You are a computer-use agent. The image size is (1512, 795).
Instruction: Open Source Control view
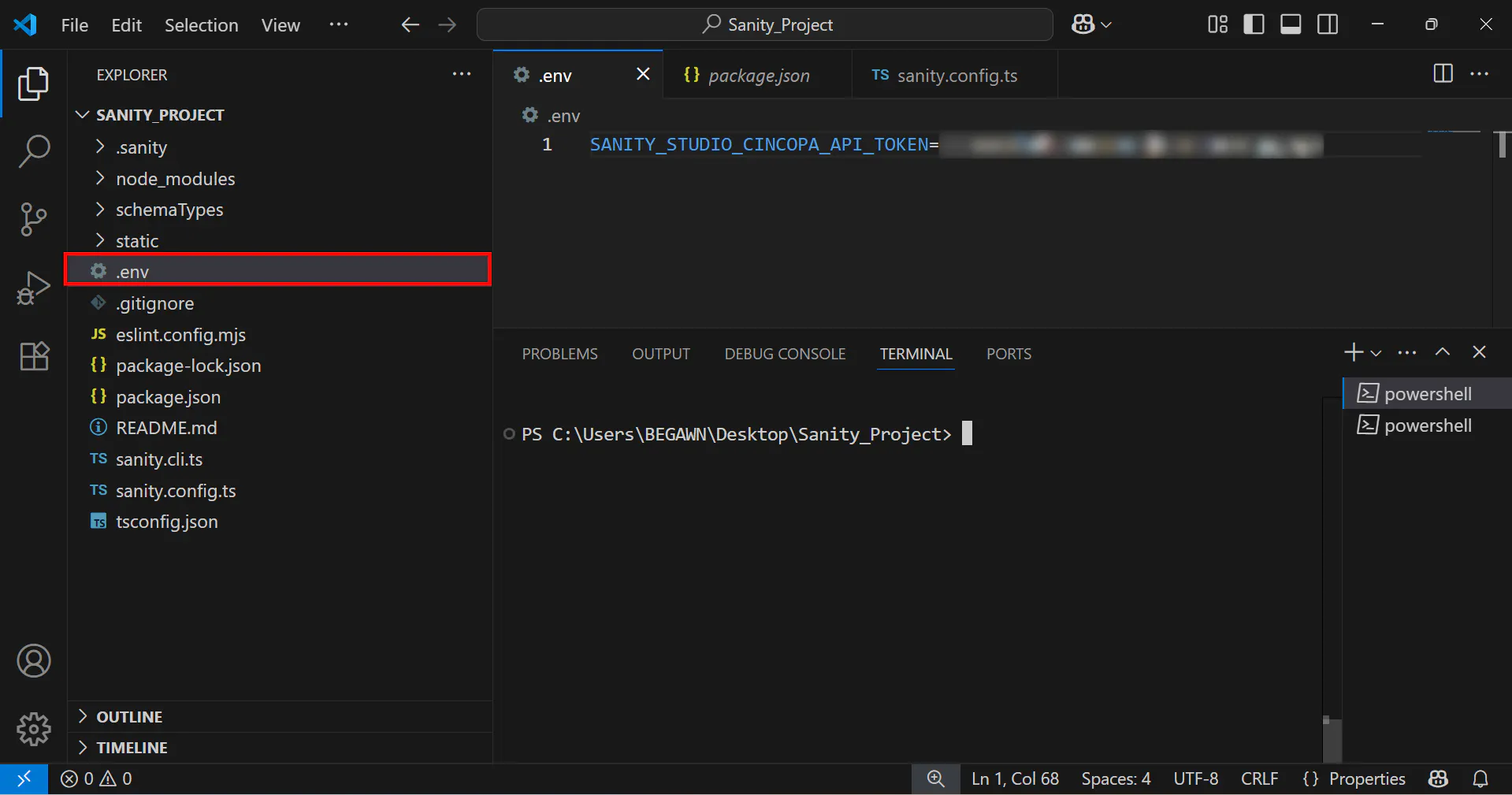point(33,219)
